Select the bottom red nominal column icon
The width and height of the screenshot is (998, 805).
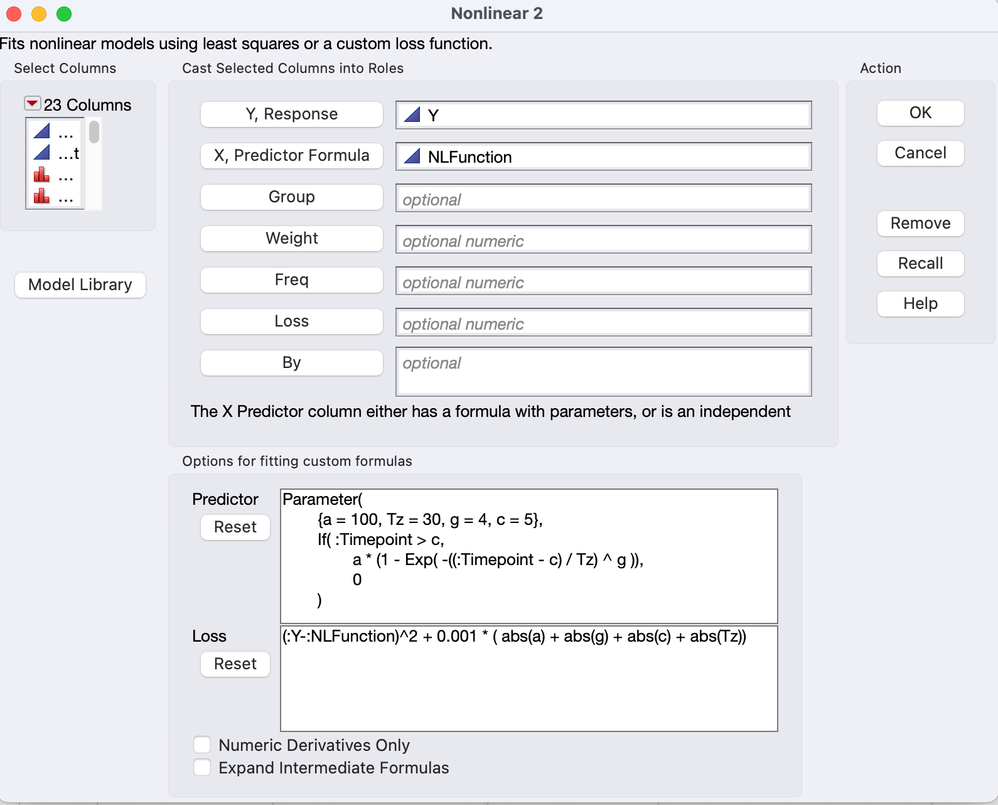pos(42,197)
